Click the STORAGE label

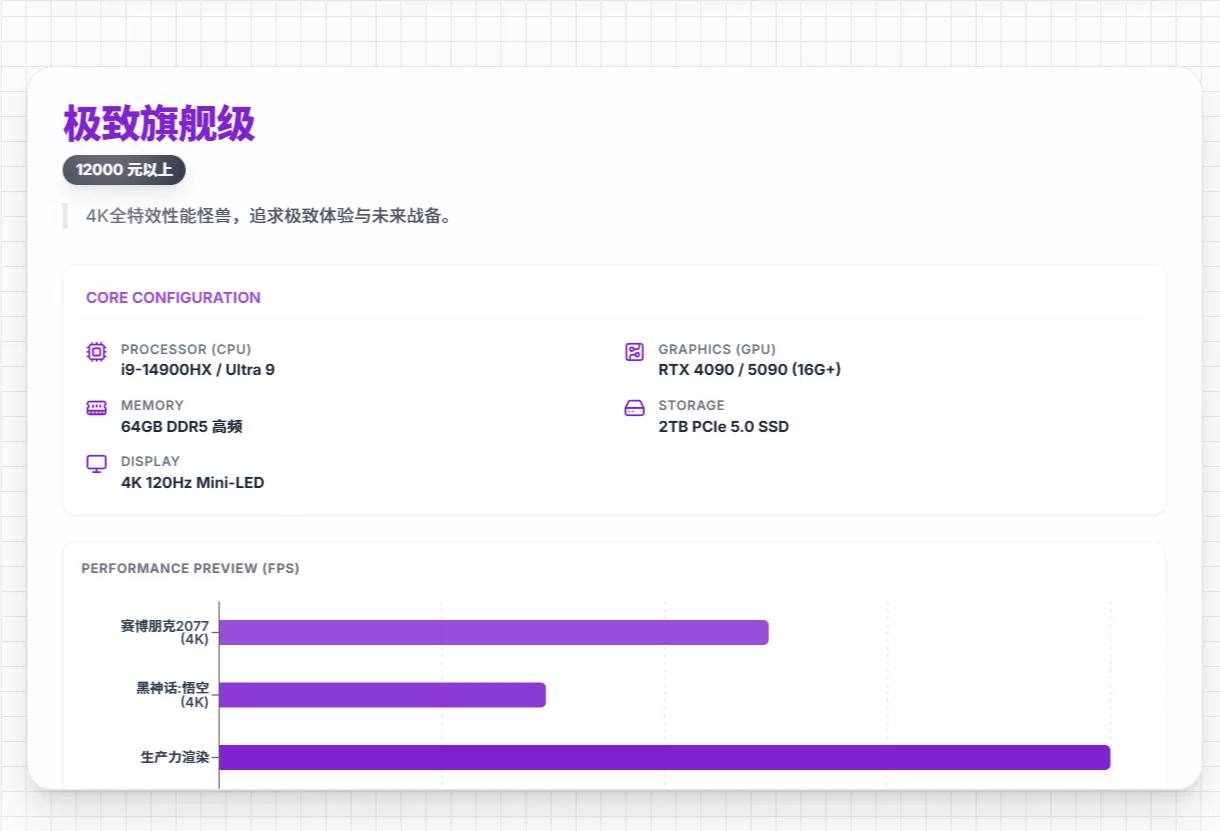point(691,406)
